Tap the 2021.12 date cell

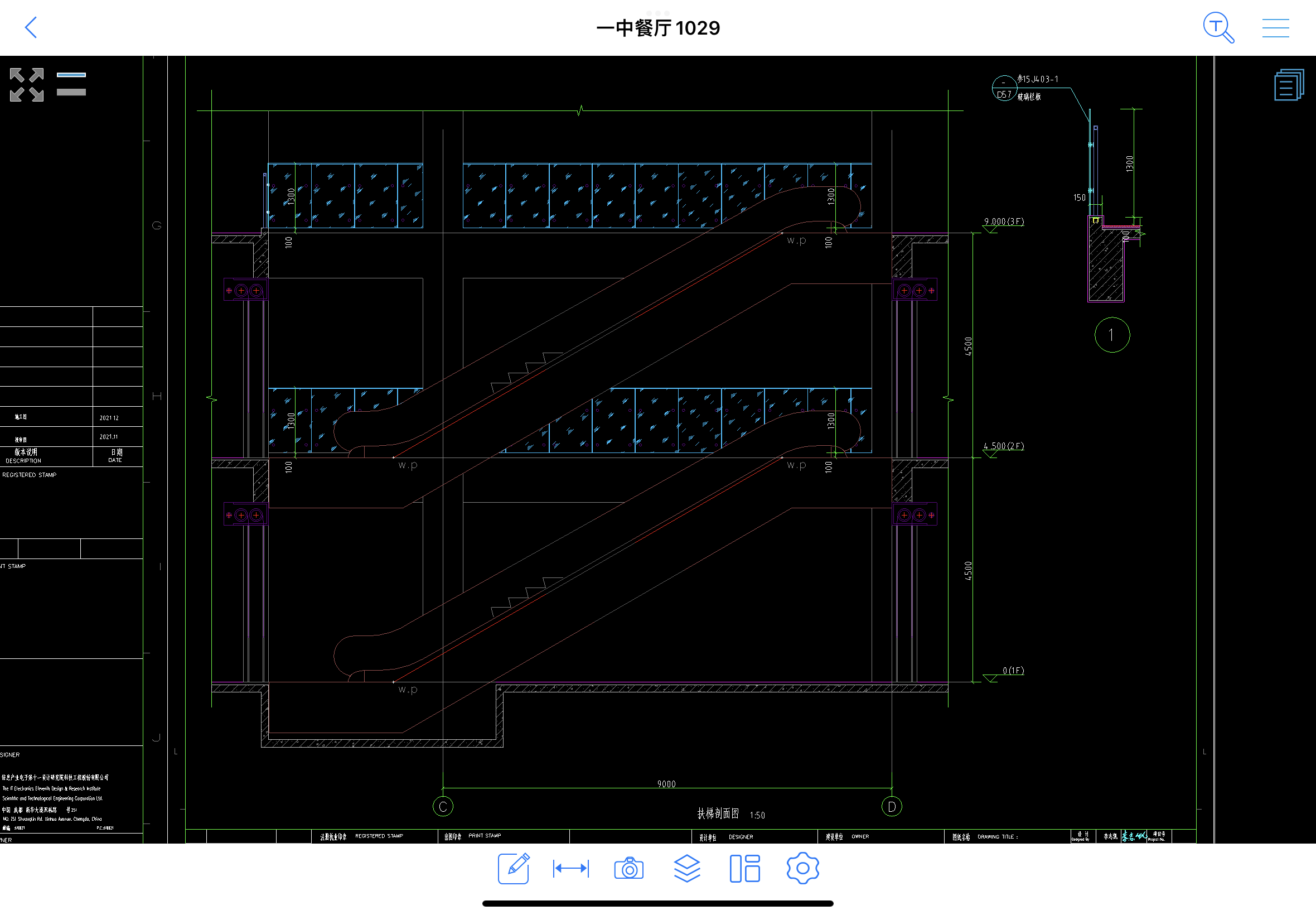point(109,418)
